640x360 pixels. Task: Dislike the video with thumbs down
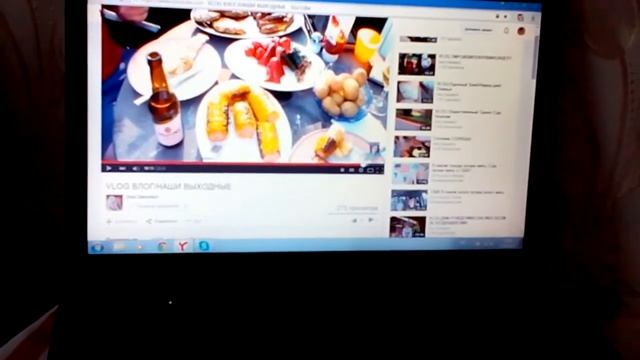371,220
